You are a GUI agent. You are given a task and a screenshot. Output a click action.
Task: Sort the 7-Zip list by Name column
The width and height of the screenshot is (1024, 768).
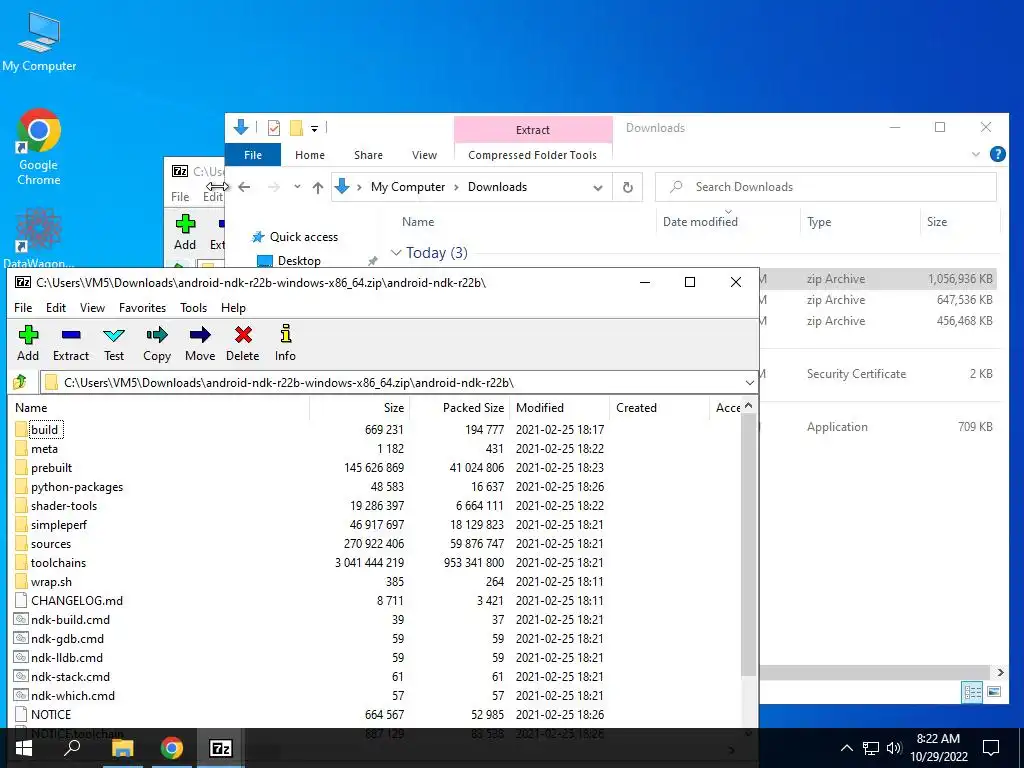[160, 408]
